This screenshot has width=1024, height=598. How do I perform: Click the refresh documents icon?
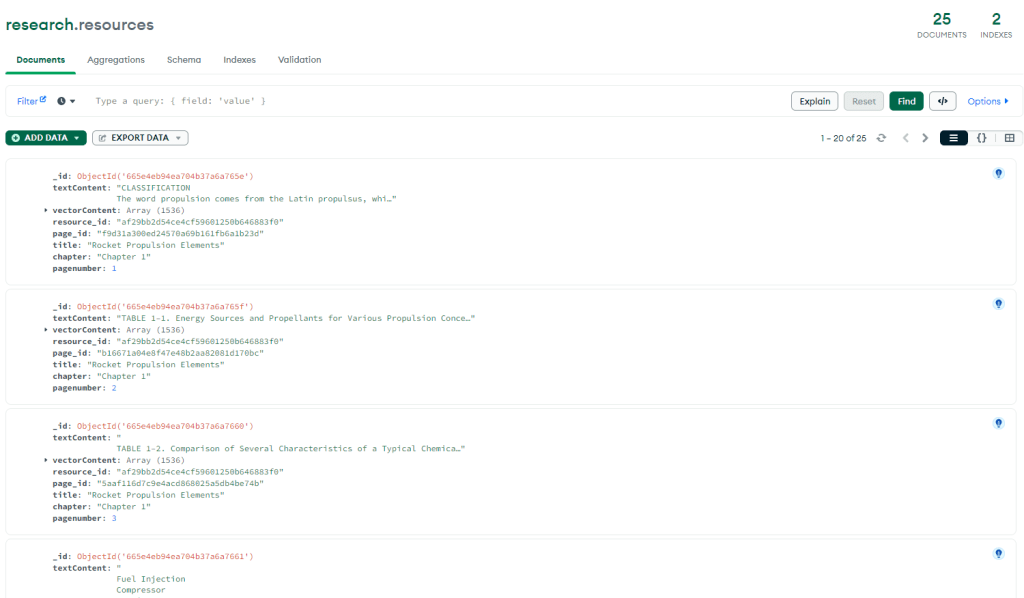(881, 138)
